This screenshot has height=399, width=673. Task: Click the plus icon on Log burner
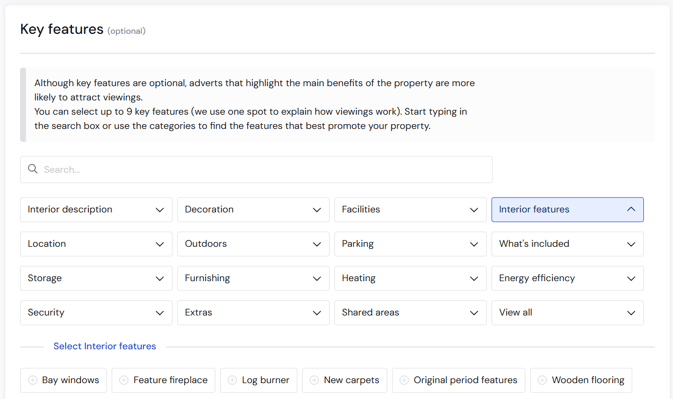(232, 380)
